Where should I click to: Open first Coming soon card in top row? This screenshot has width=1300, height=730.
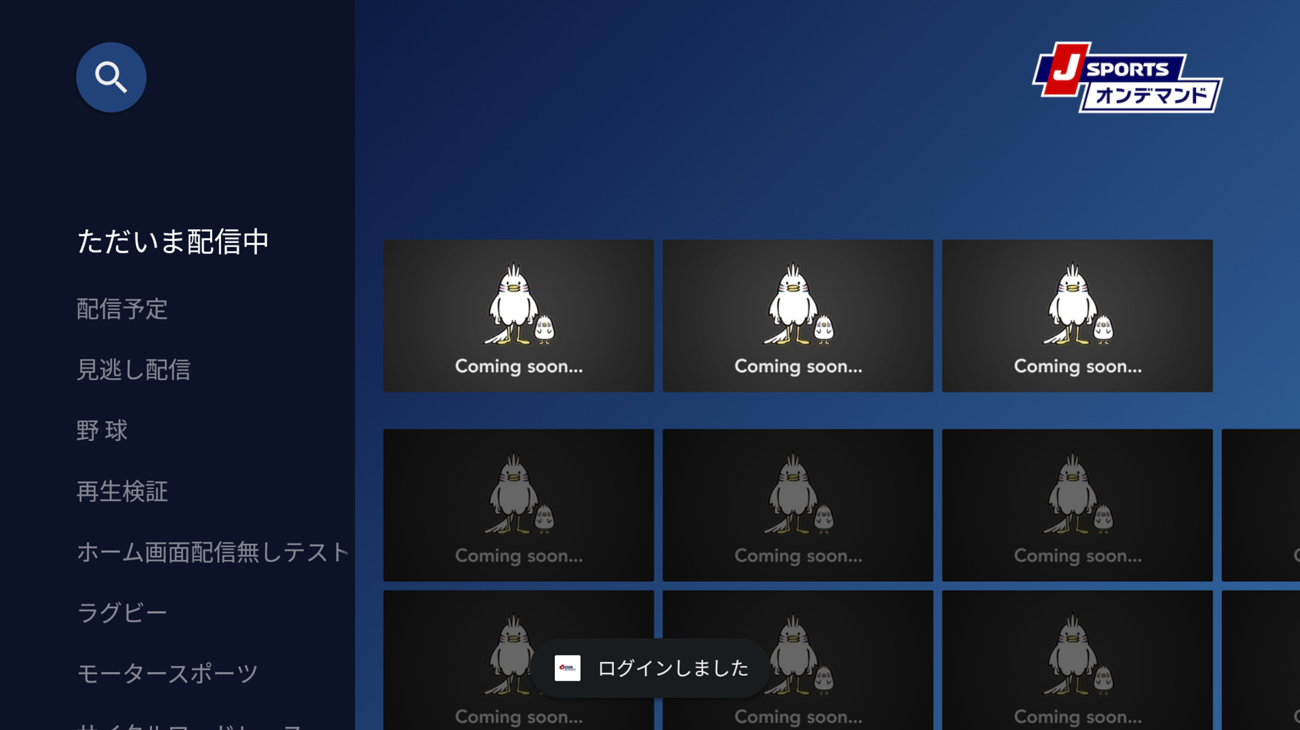pos(518,316)
